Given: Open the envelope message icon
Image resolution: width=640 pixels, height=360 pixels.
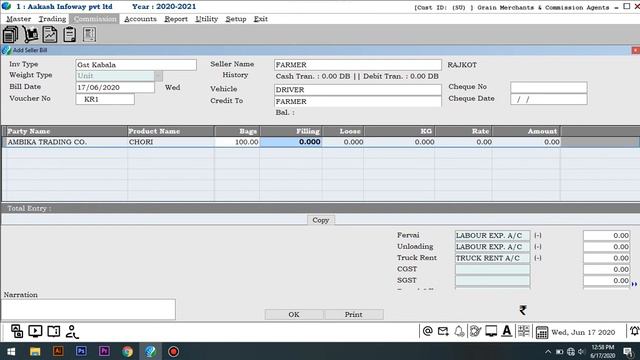Looking at the screenshot, I should tap(443, 331).
